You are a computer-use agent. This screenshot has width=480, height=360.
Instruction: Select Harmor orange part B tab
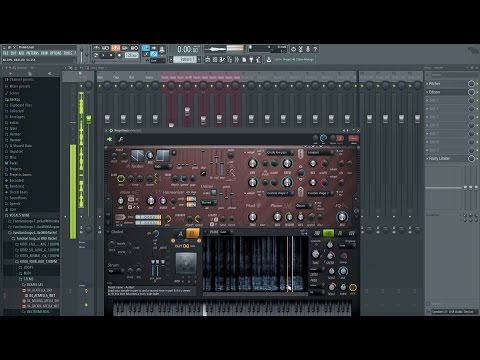click(192, 234)
